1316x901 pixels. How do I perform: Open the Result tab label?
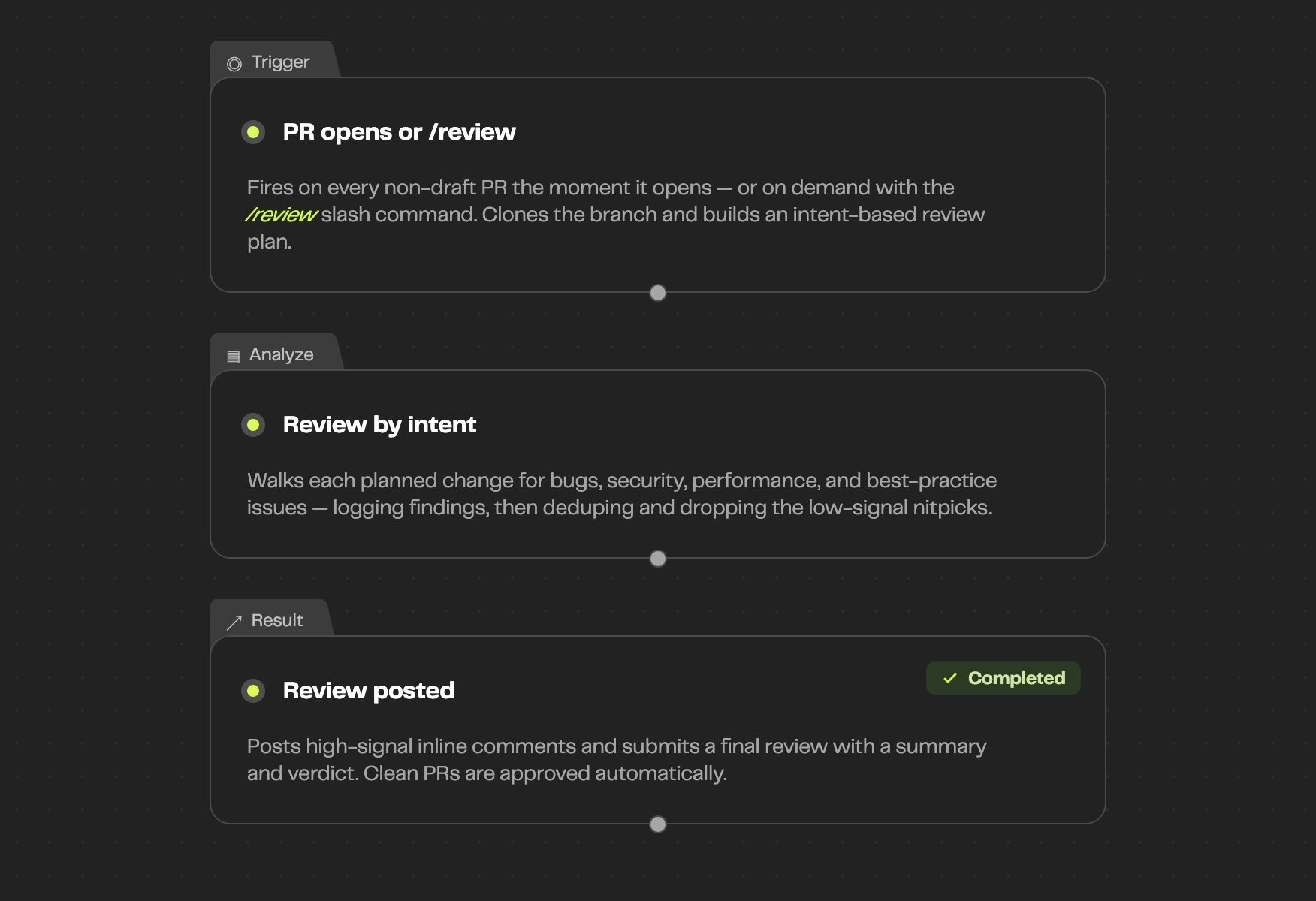[x=277, y=620]
